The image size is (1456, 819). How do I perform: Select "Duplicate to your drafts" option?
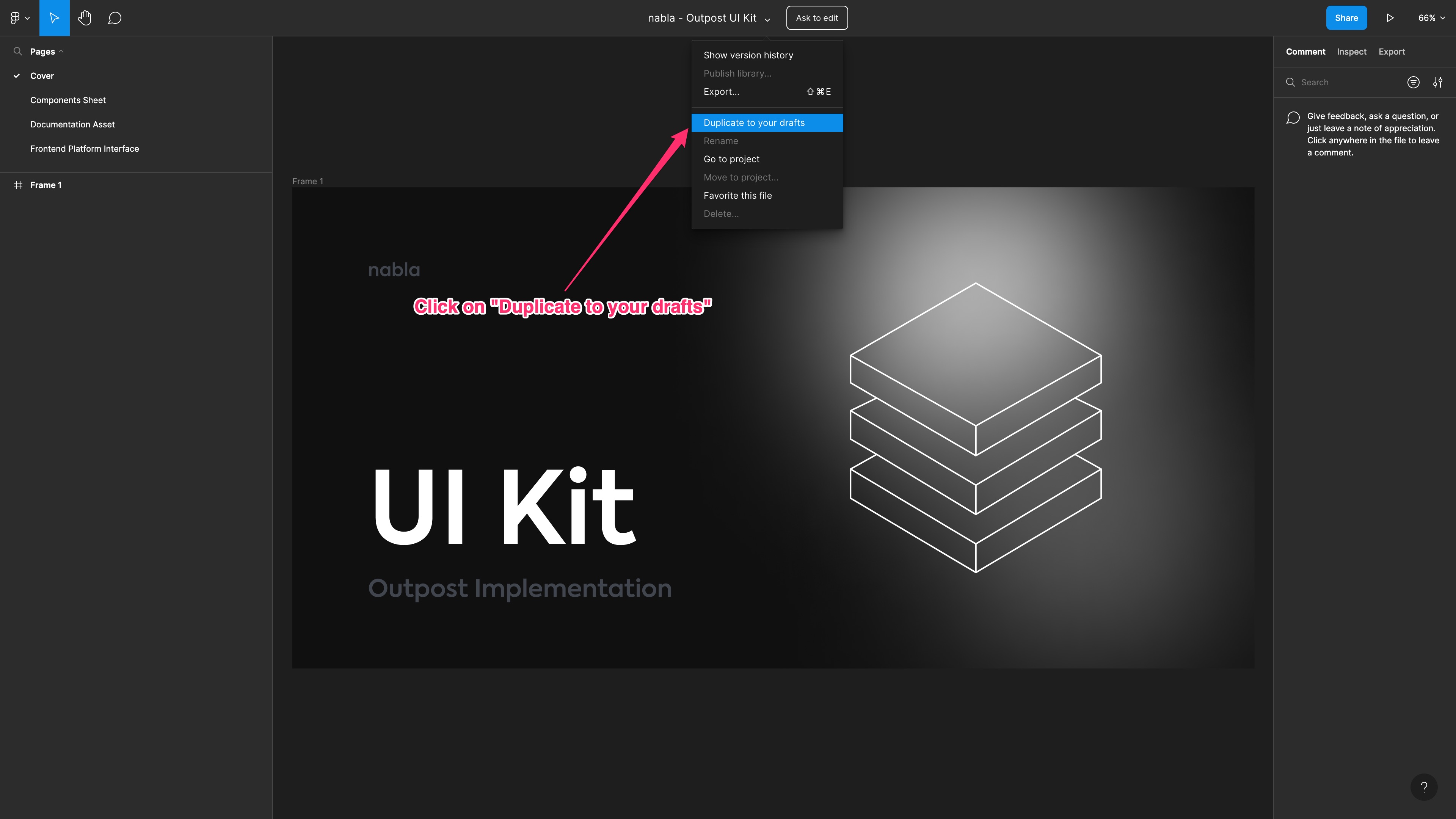[x=754, y=122]
